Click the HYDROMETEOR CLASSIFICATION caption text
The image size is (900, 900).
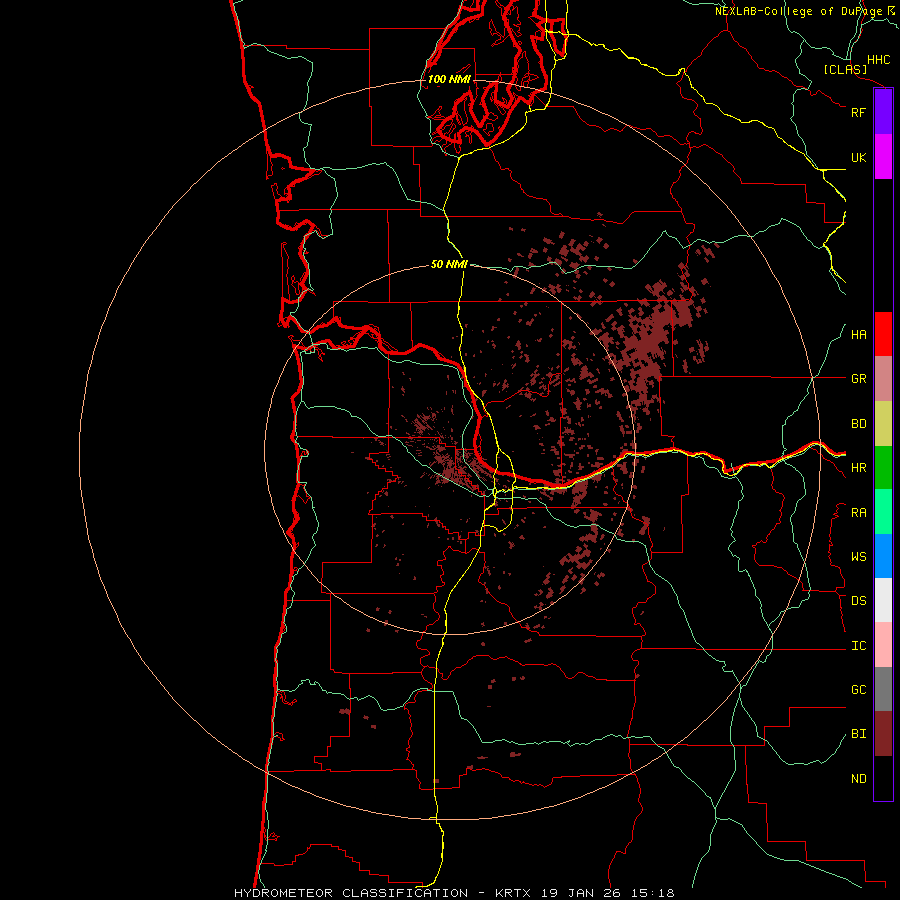click(x=351, y=893)
